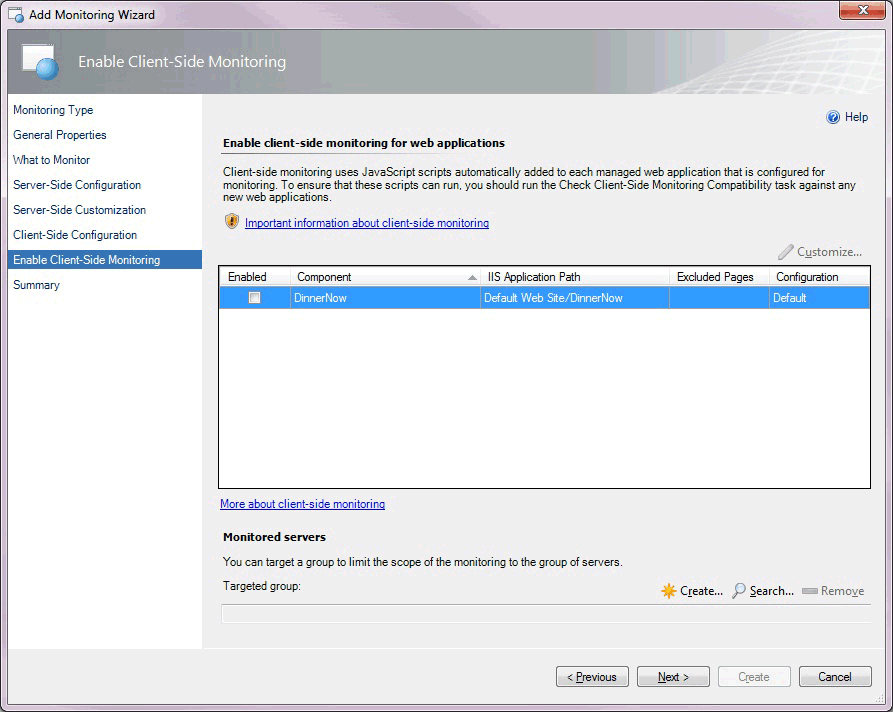
Task: Navigate to the Summary step
Action: pos(36,285)
